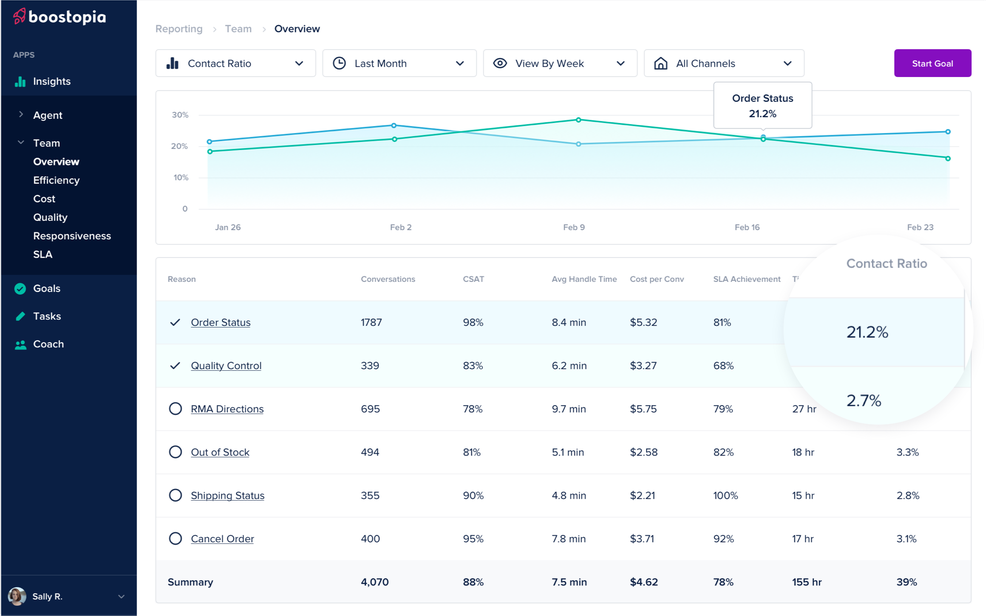Viewport: 1000px width, 616px height.
Task: Click bar chart icon in Contact Ratio dropdown
Action: pos(172,63)
